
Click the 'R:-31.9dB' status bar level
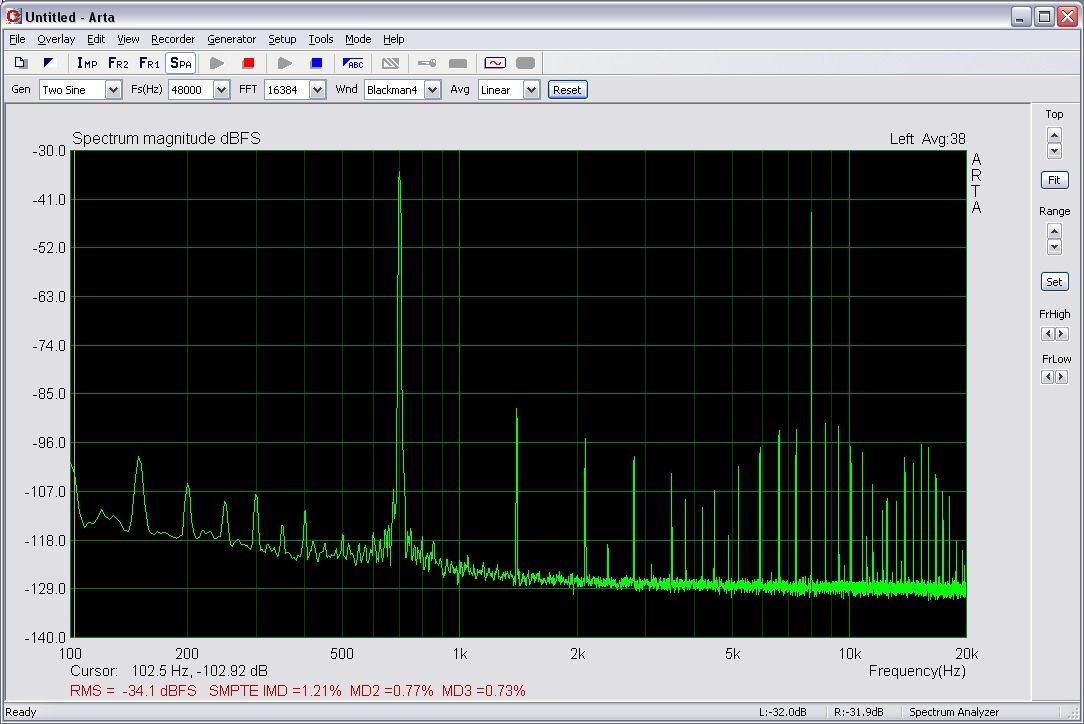click(x=859, y=712)
